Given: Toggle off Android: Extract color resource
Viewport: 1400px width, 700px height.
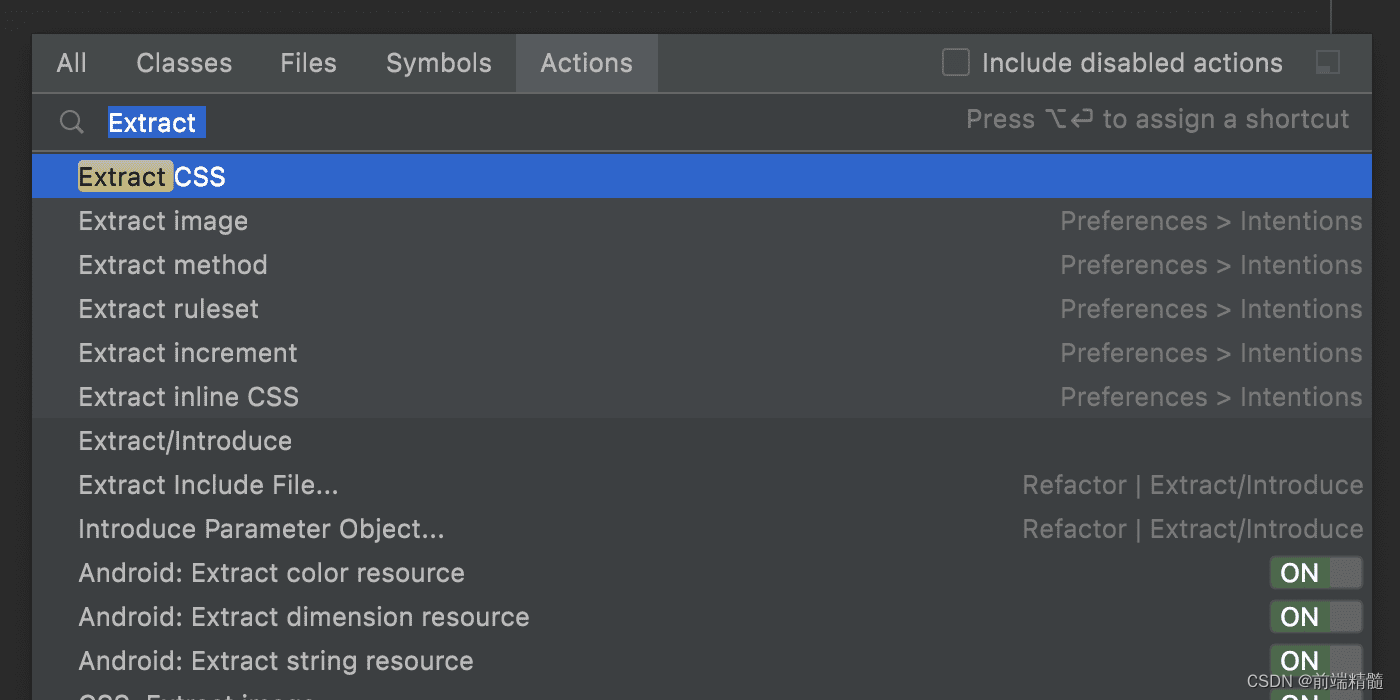Looking at the screenshot, I should click(1316, 572).
